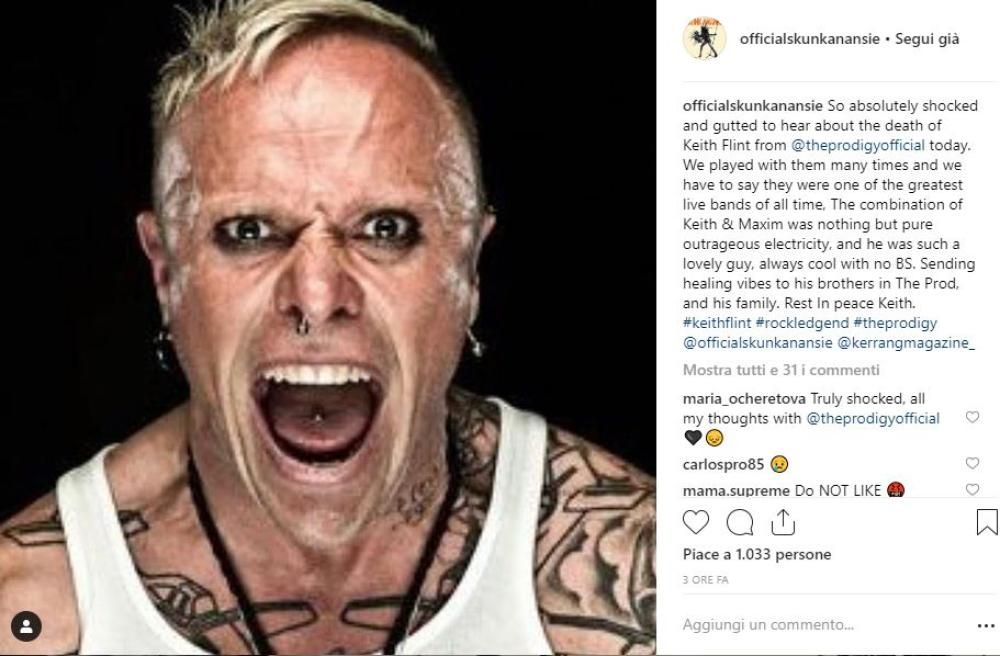Focus the "Aggiungi un commento..." field
Viewport: 1000px width, 656px height.
[823, 625]
